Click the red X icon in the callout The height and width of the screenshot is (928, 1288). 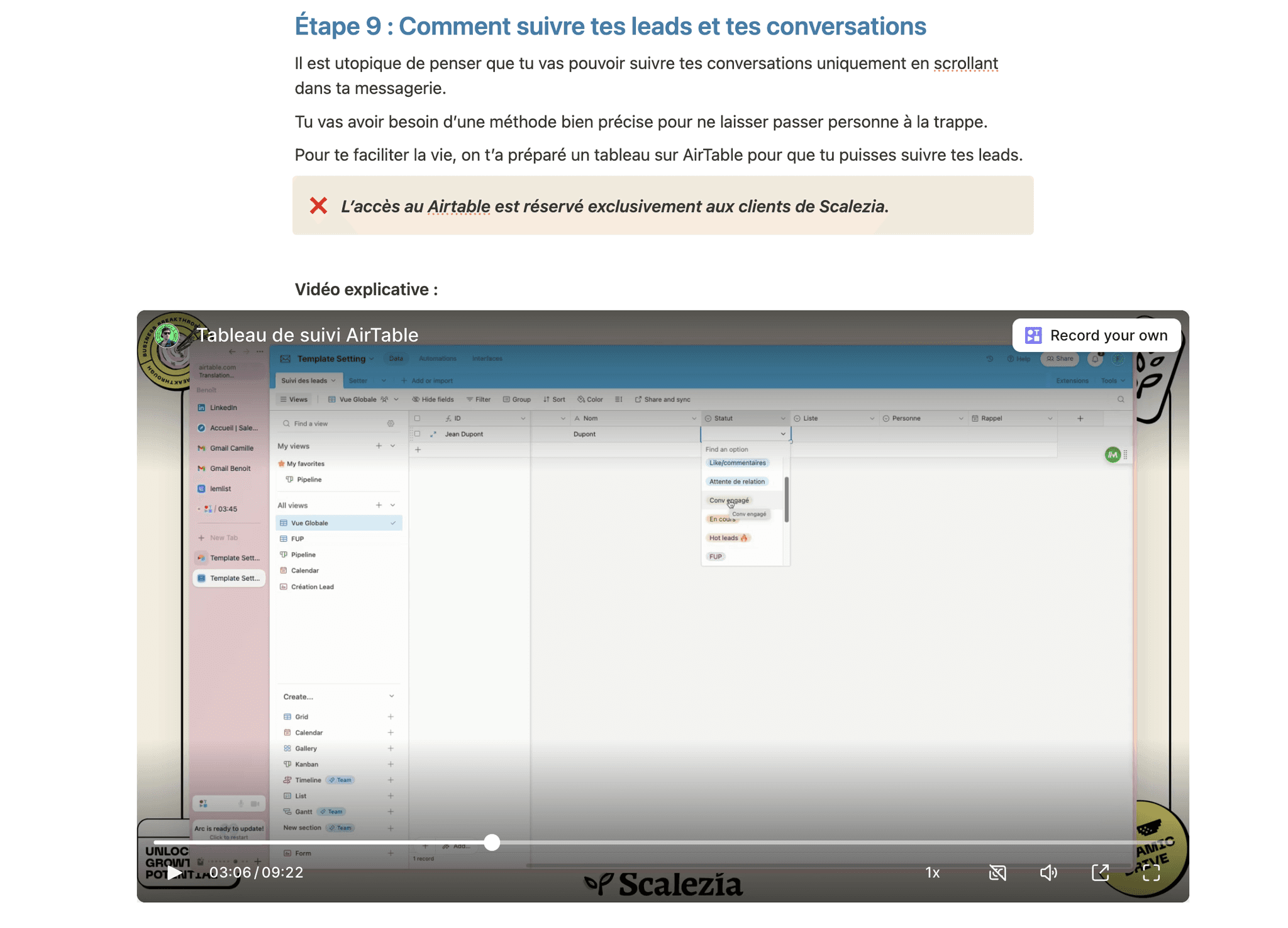click(x=318, y=206)
